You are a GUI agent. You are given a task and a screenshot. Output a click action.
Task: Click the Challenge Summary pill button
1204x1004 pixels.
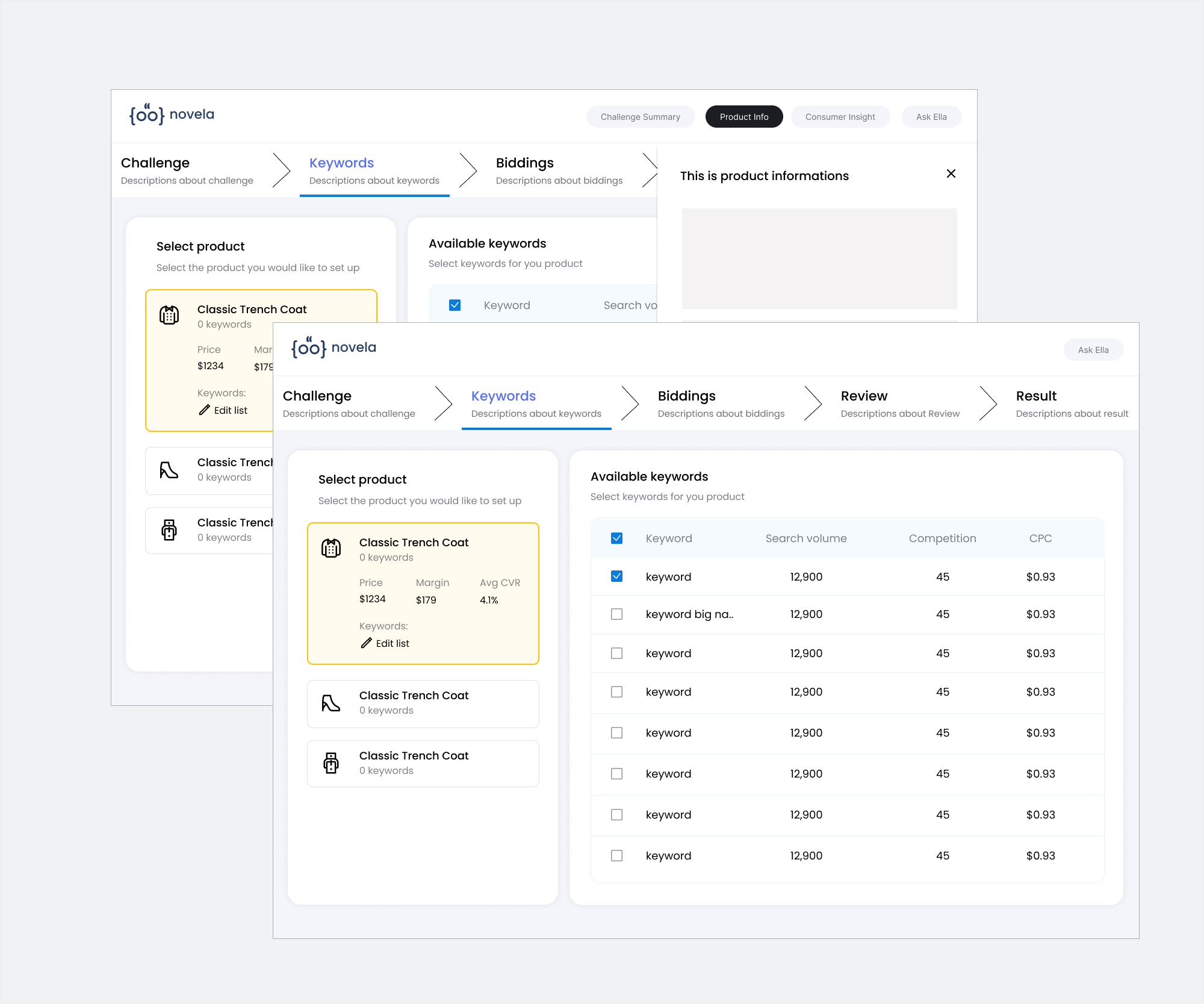[x=641, y=117]
